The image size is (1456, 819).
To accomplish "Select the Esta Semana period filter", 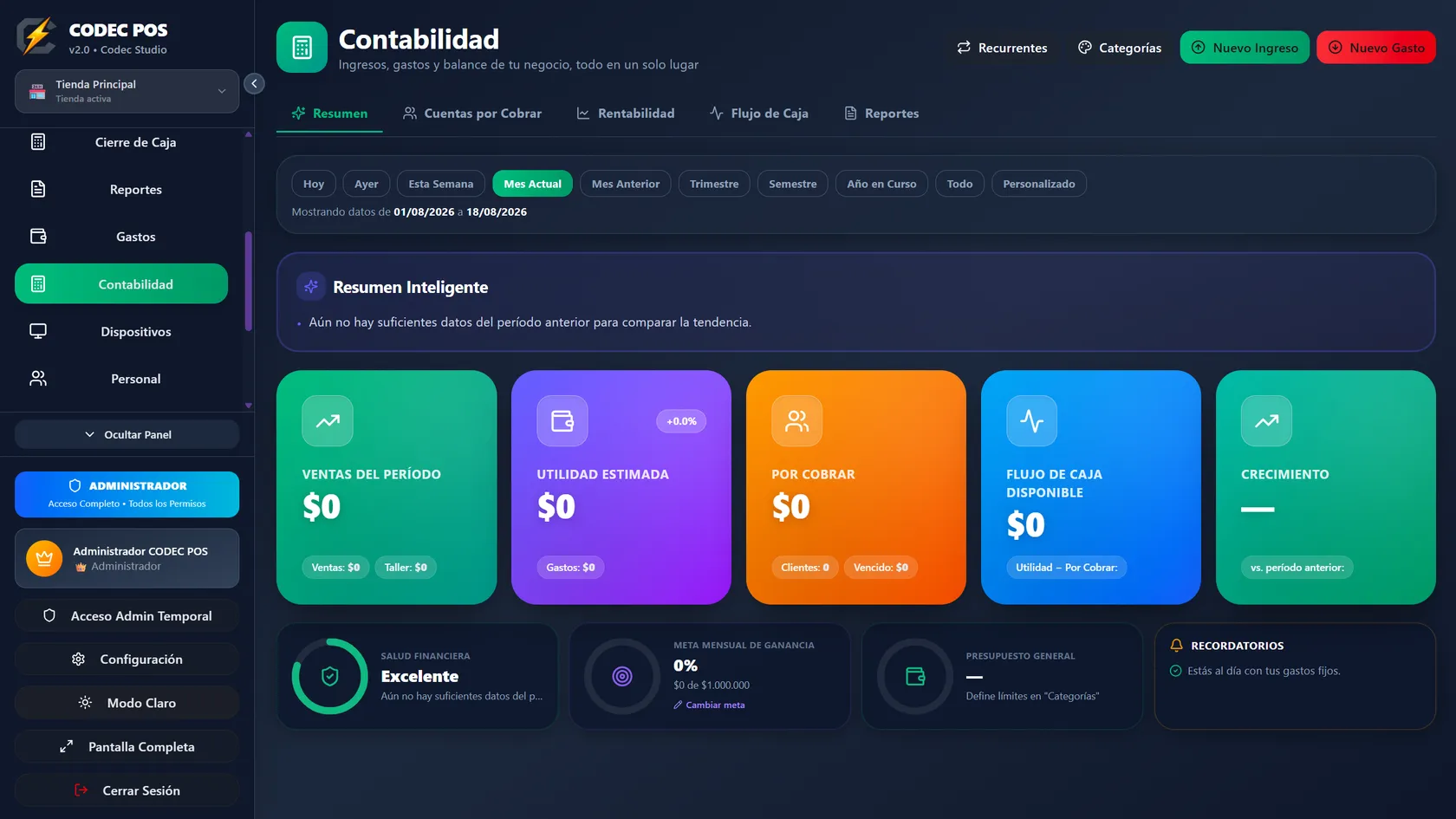I will 441,184.
